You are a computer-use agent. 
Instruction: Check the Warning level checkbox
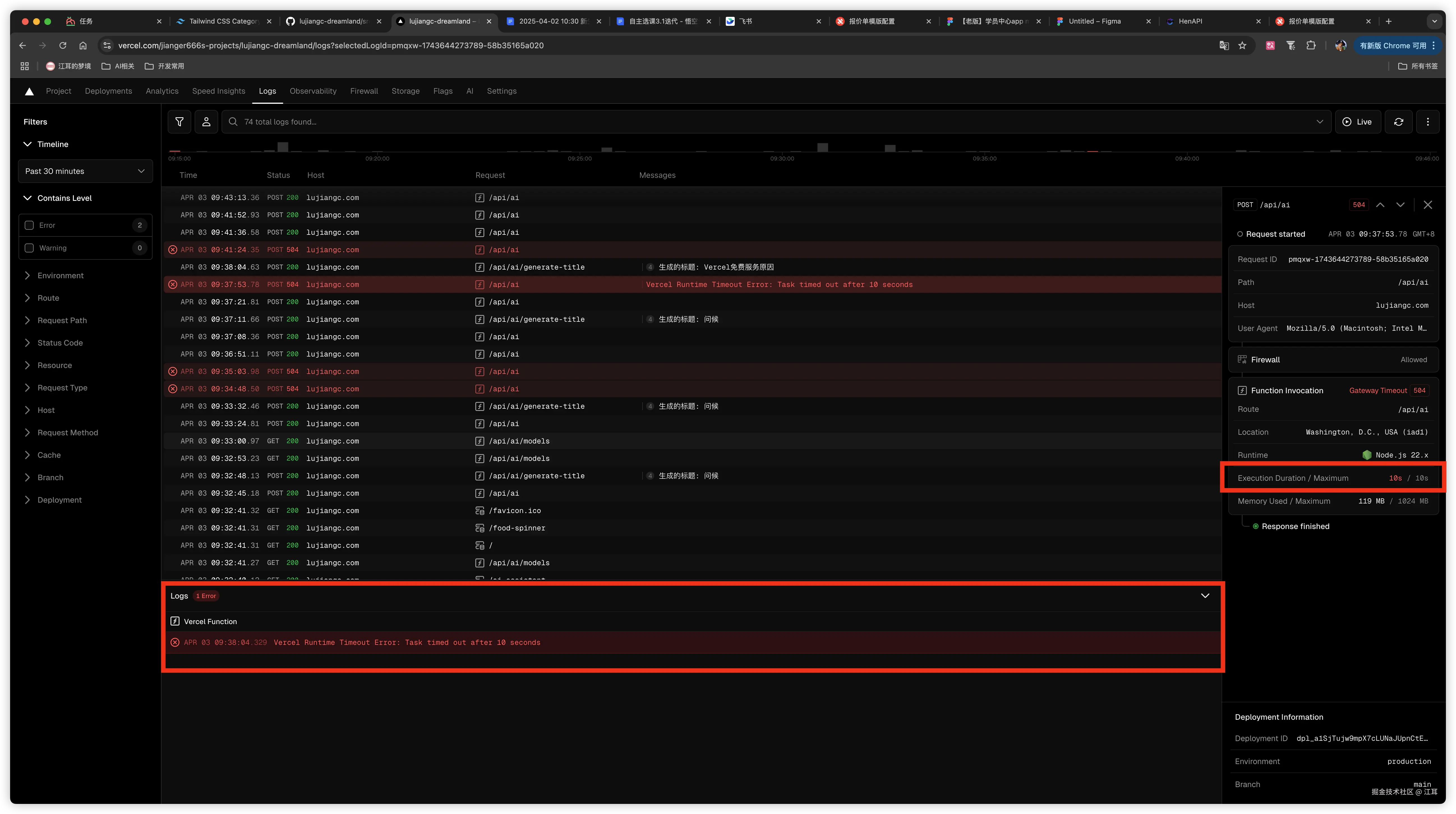(29, 248)
